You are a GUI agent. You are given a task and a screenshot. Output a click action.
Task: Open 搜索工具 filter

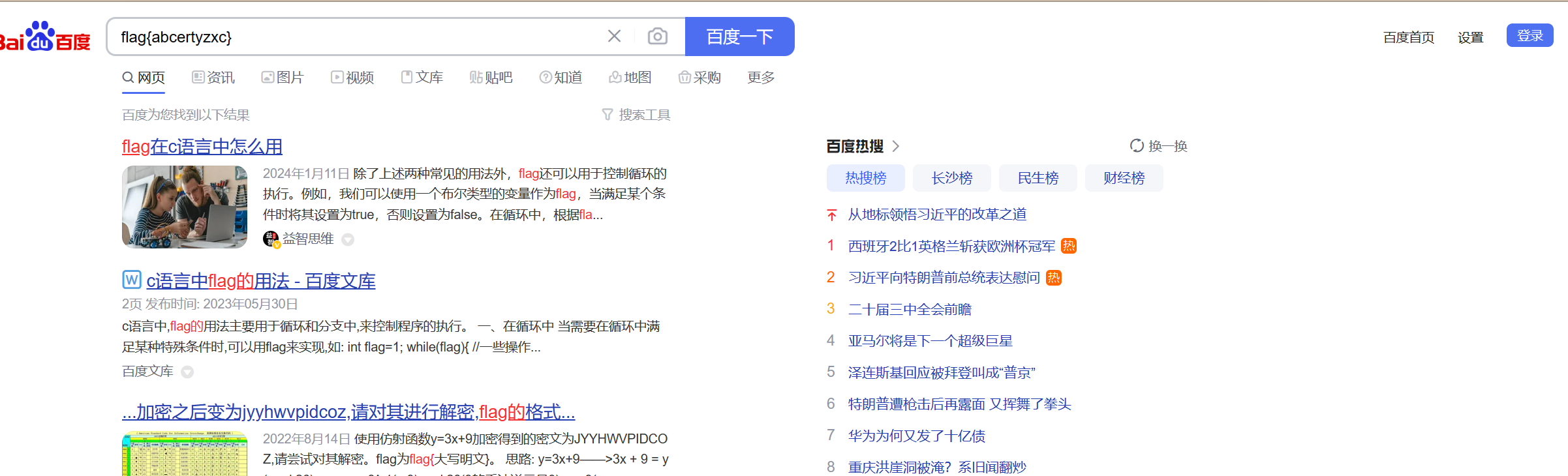[x=636, y=115]
